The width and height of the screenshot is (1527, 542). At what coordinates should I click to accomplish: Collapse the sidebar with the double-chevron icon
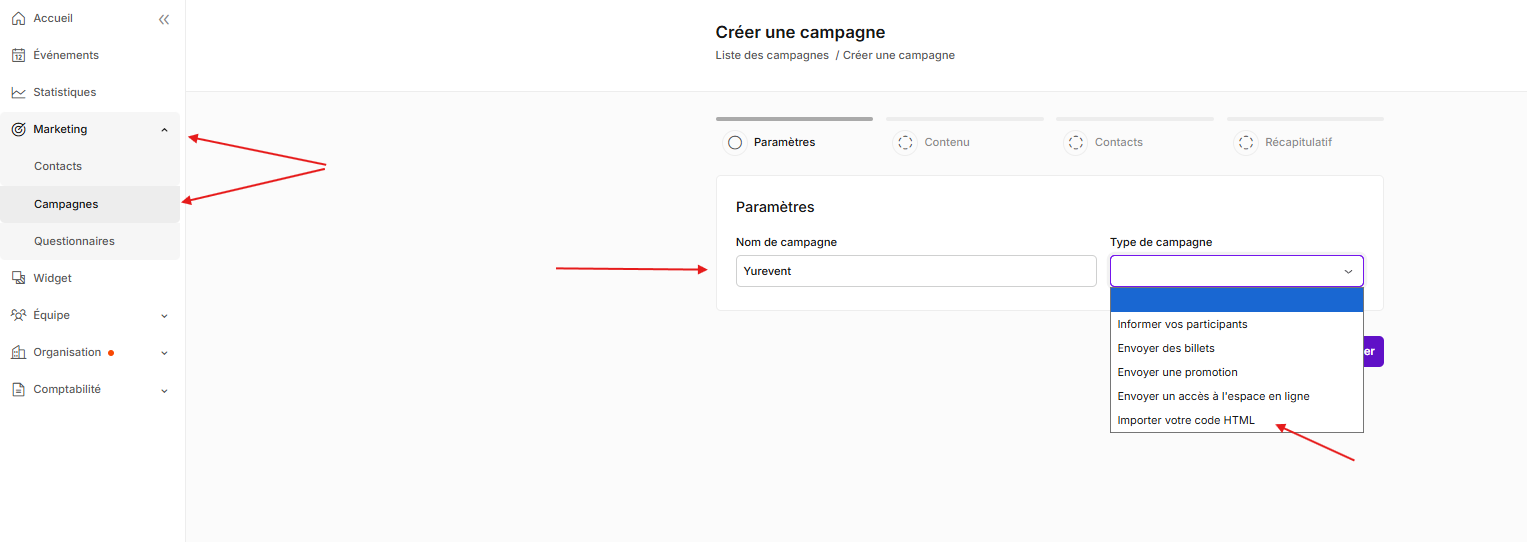[164, 19]
